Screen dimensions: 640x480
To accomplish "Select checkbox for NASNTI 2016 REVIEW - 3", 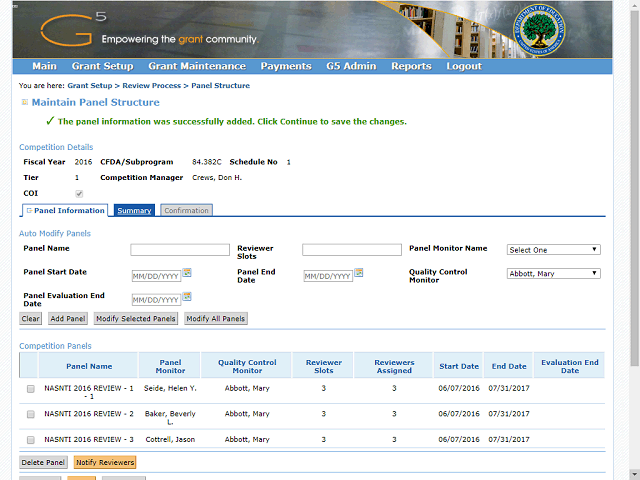I will [30, 440].
